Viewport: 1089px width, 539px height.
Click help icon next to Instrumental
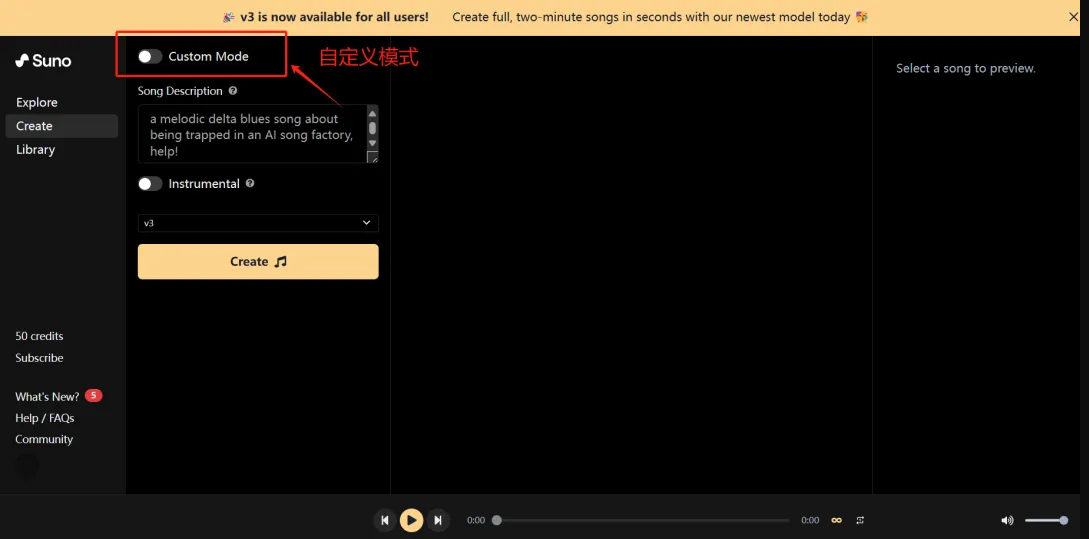tap(250, 184)
